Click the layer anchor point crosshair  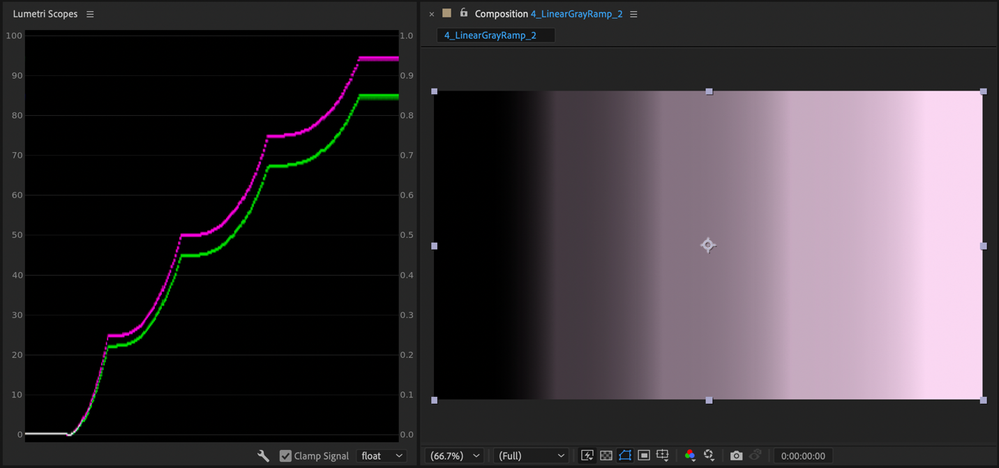click(x=708, y=245)
